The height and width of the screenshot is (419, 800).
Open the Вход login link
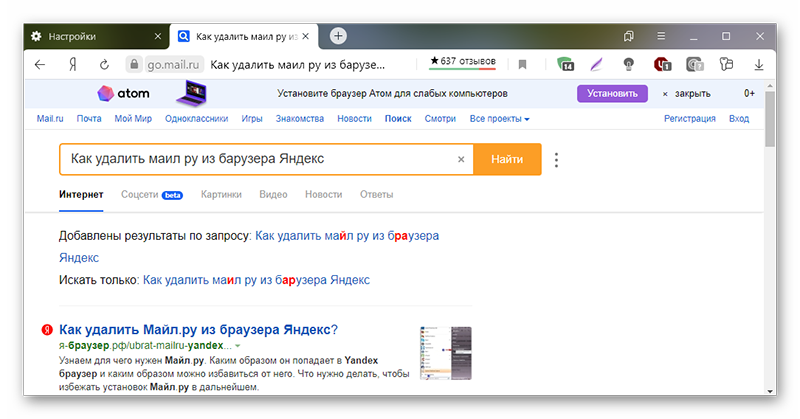pos(739,118)
